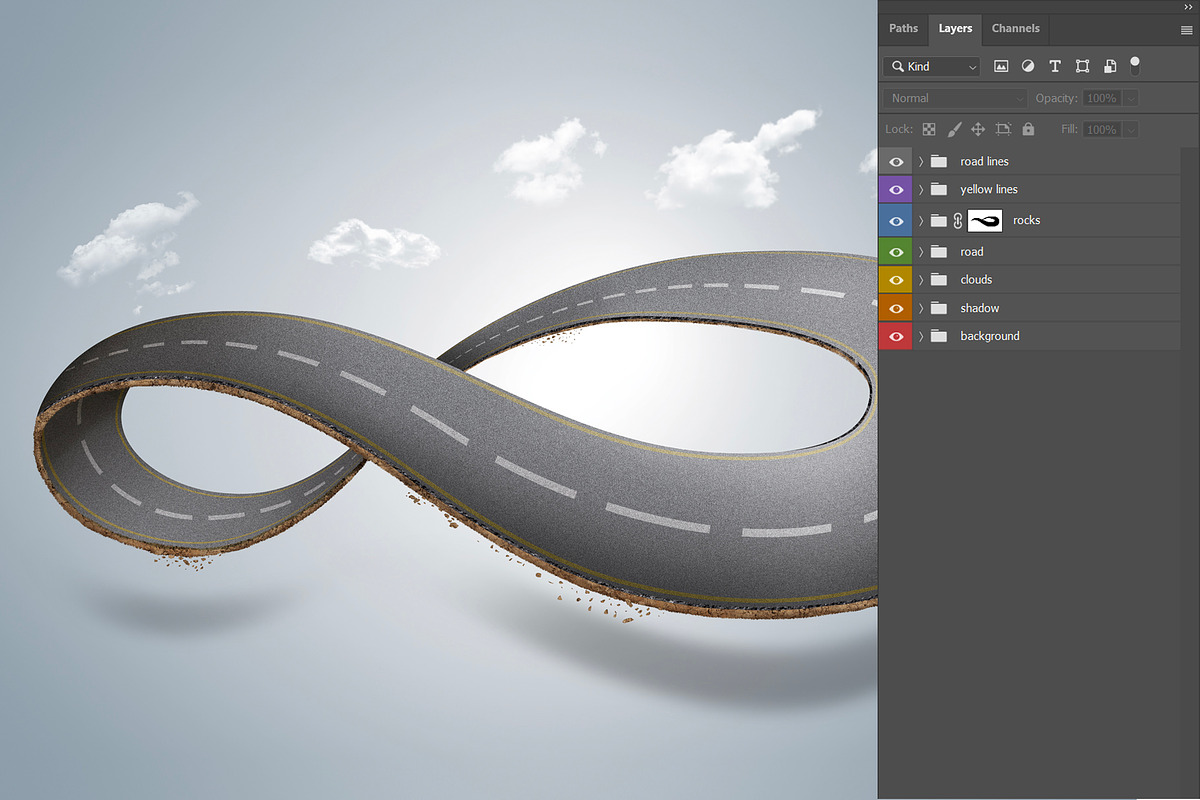Click the road folder icon
The image size is (1200, 800).
click(938, 252)
